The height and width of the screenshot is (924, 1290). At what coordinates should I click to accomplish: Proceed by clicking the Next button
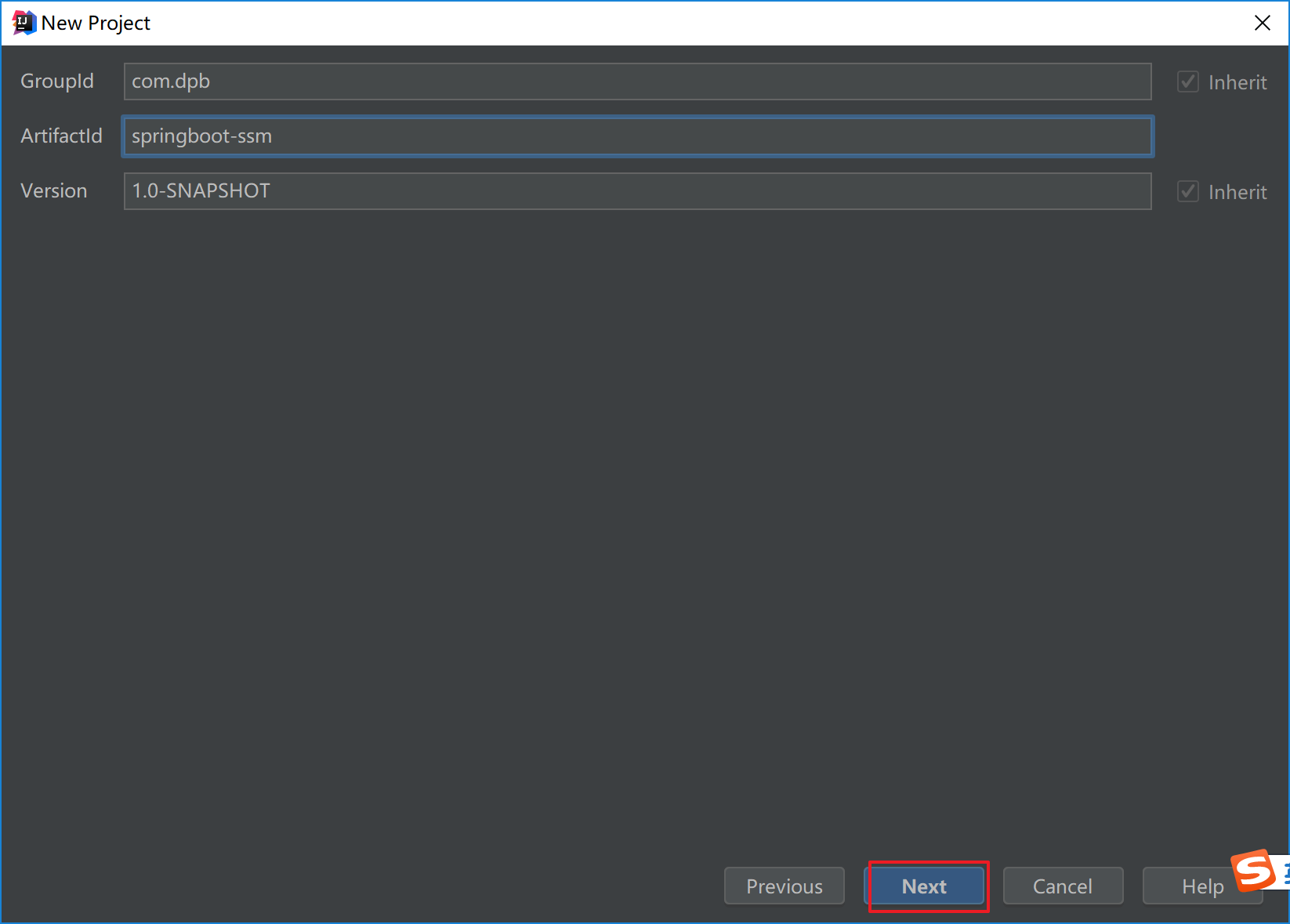[925, 886]
